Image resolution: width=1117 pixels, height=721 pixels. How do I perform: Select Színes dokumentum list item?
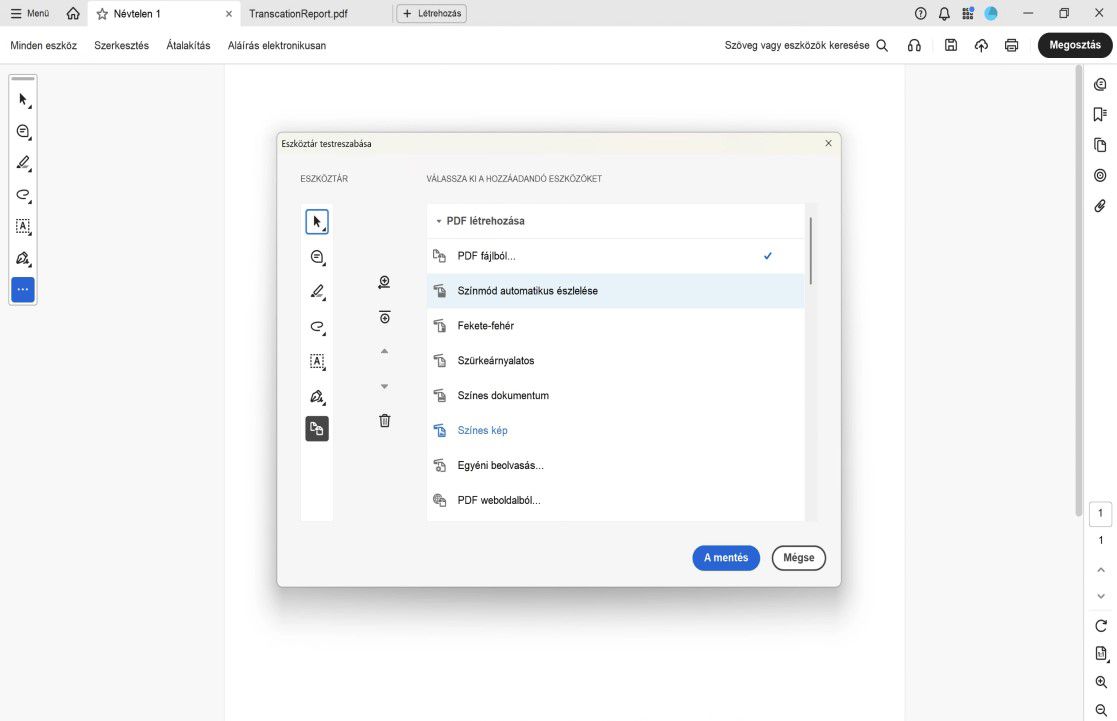click(x=615, y=395)
